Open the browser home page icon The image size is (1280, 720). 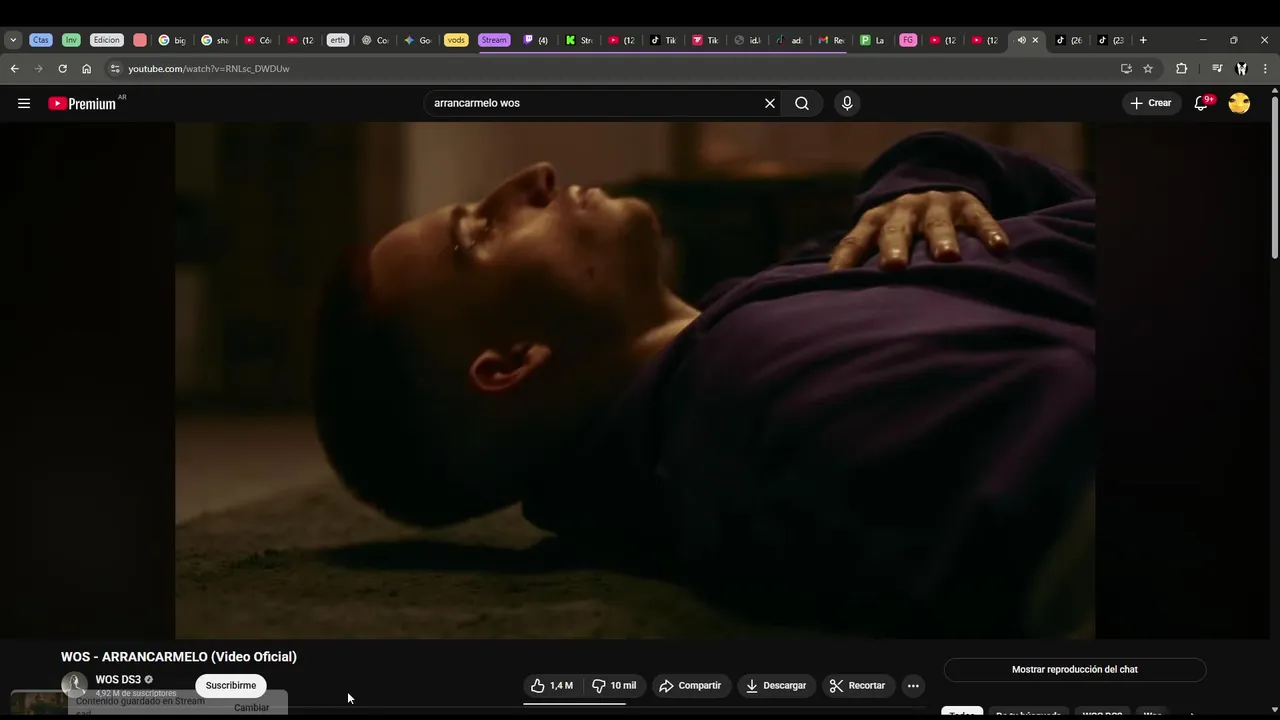pyautogui.click(x=87, y=68)
